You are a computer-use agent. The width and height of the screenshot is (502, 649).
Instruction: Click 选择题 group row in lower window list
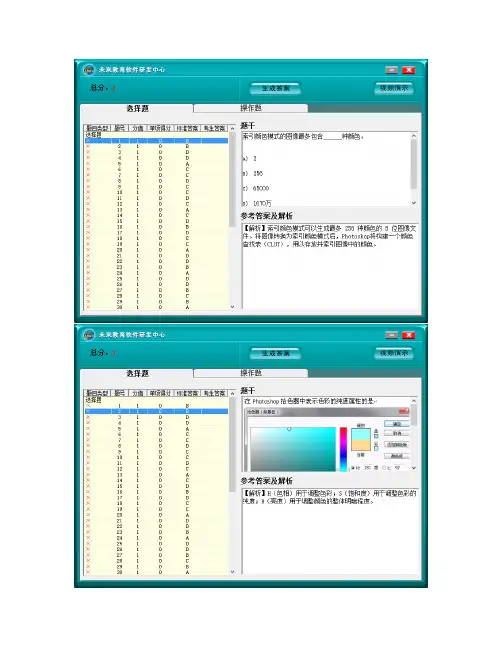tap(156, 400)
